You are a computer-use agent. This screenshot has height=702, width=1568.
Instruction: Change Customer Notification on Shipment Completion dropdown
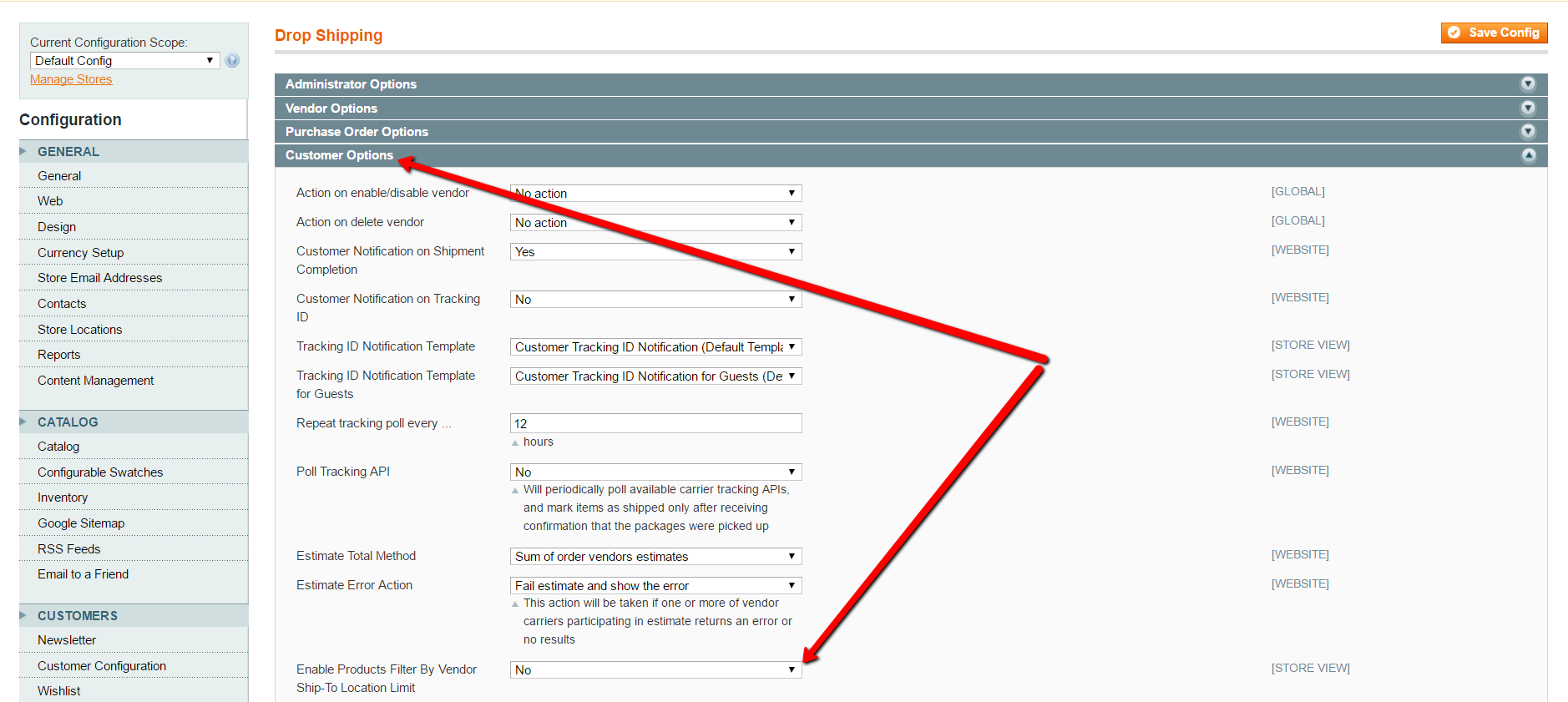(x=655, y=251)
